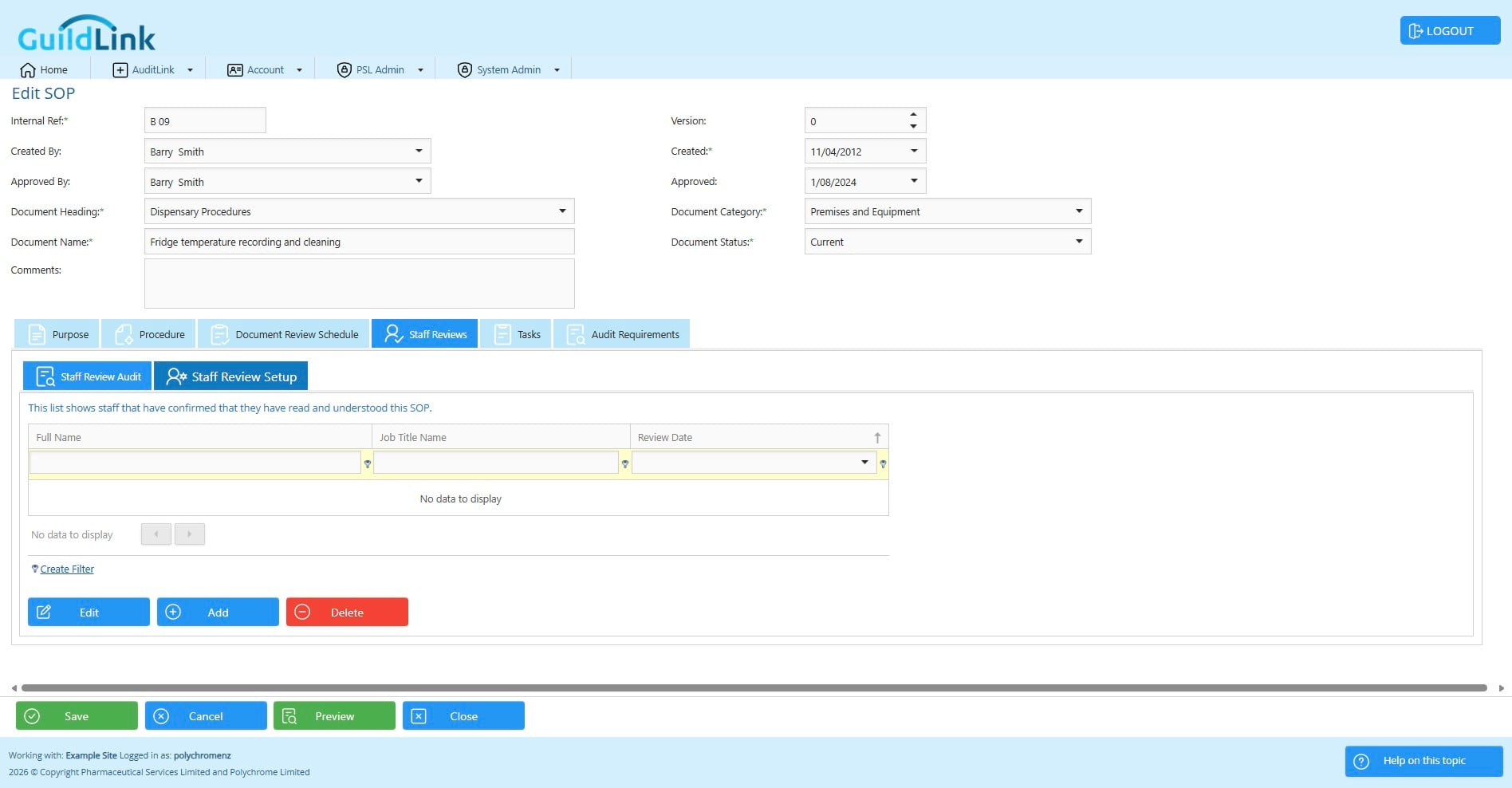Click the help question mark icon
The image size is (1512, 788).
(x=1361, y=761)
